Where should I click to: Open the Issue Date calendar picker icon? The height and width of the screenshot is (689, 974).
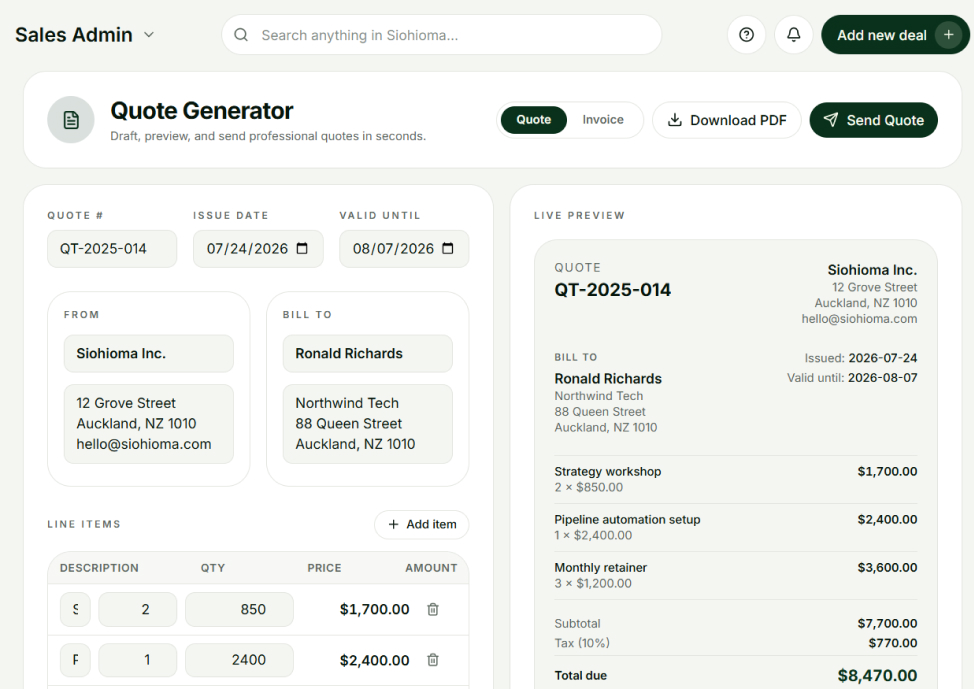tap(302, 249)
